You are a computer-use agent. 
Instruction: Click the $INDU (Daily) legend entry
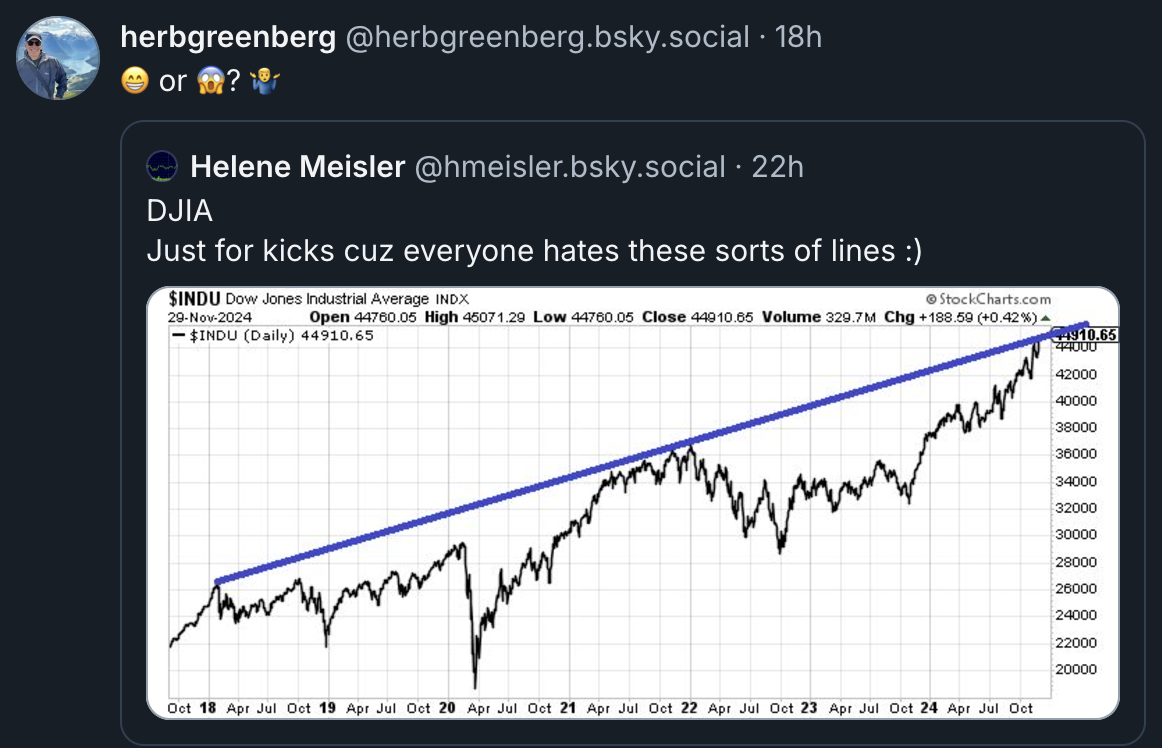click(x=273, y=336)
